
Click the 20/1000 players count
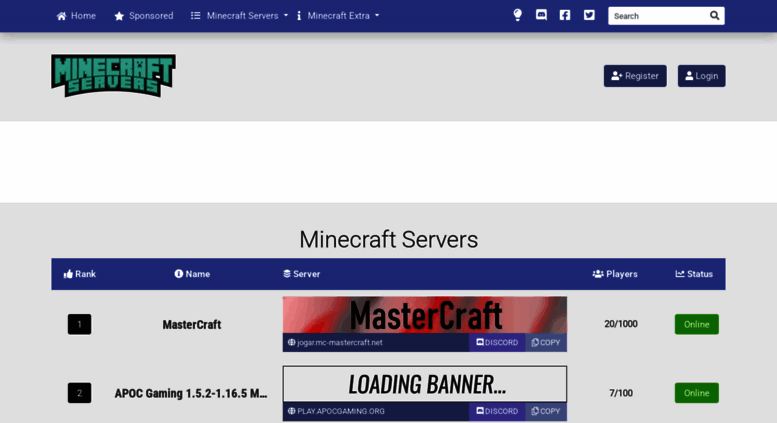[620, 324]
